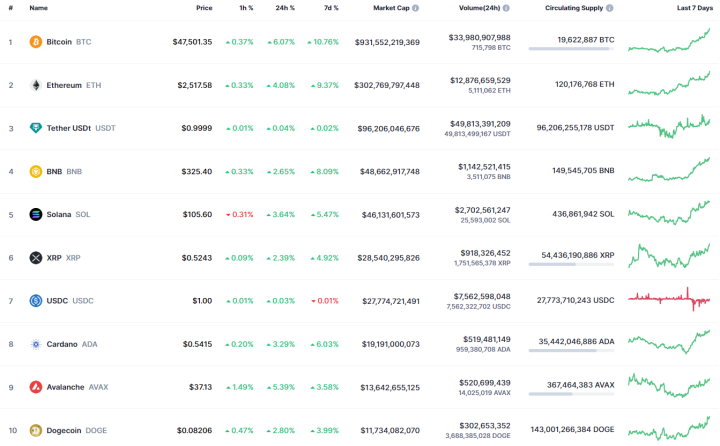Click the Solana coin logo
This screenshot has height=446, width=720.
click(36, 215)
